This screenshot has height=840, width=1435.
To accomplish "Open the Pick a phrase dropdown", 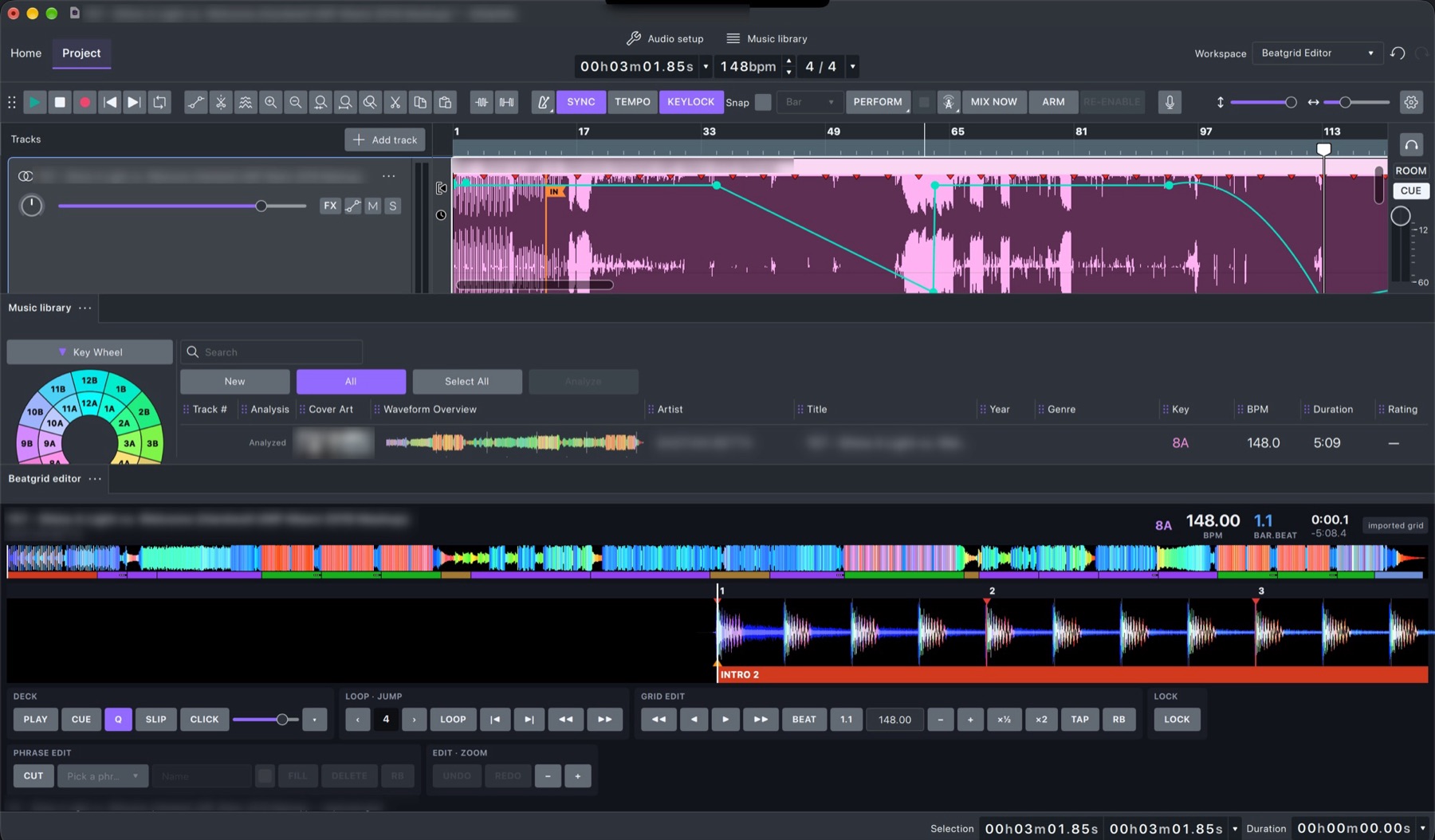I will (103, 775).
